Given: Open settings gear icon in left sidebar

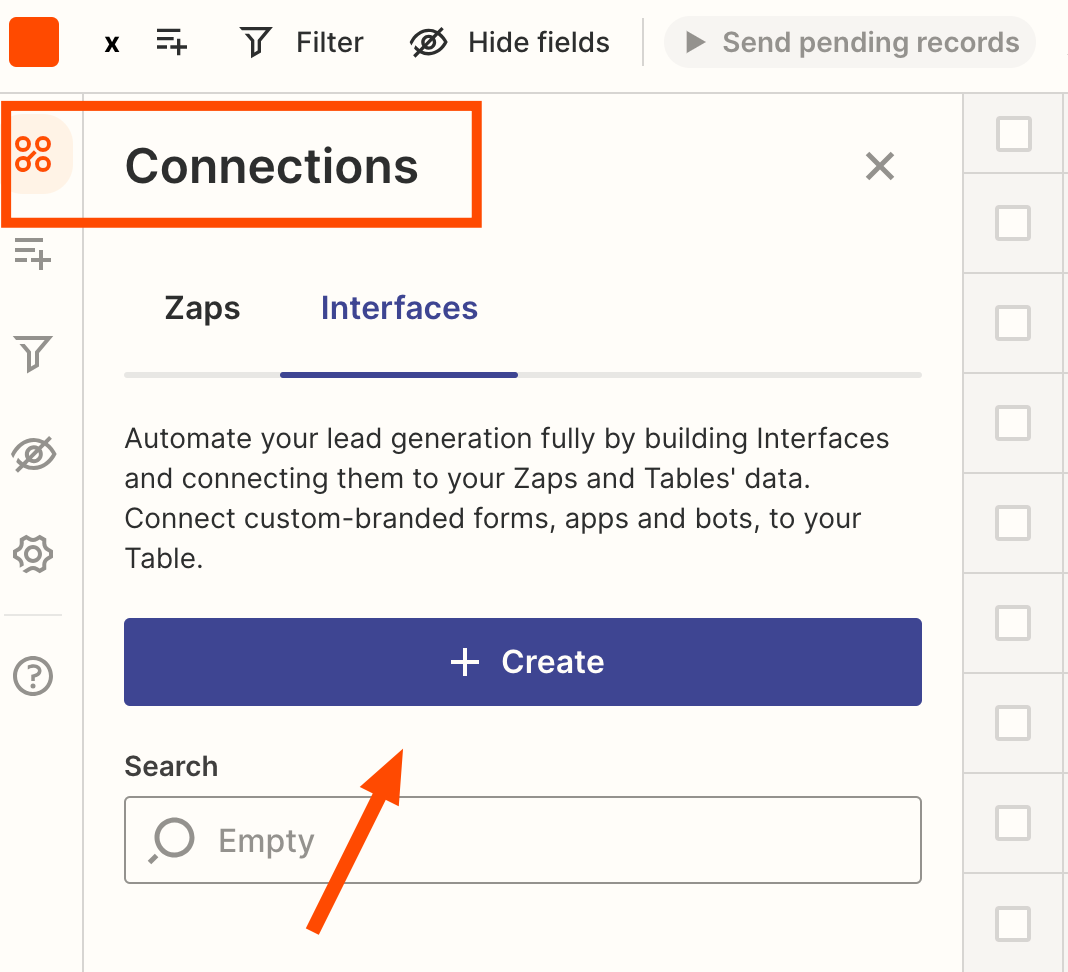Looking at the screenshot, I should tap(33, 554).
